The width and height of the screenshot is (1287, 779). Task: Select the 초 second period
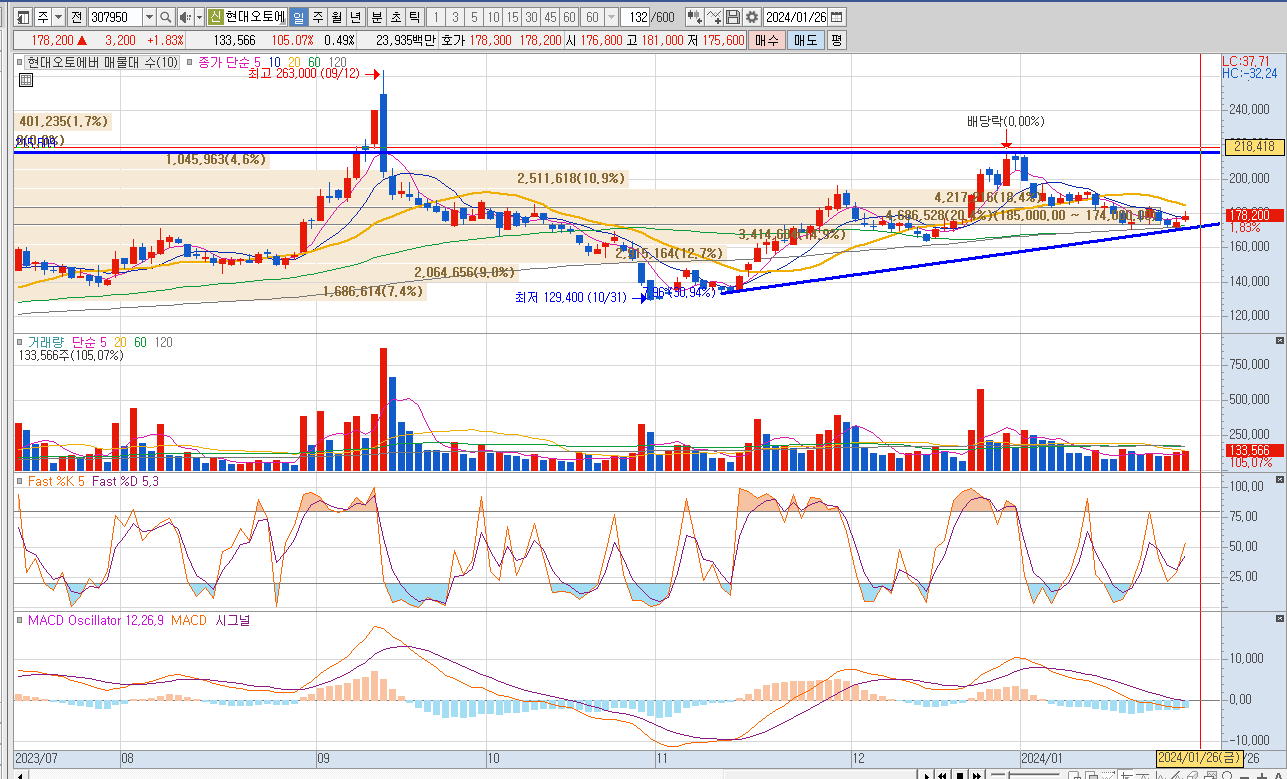click(x=396, y=17)
